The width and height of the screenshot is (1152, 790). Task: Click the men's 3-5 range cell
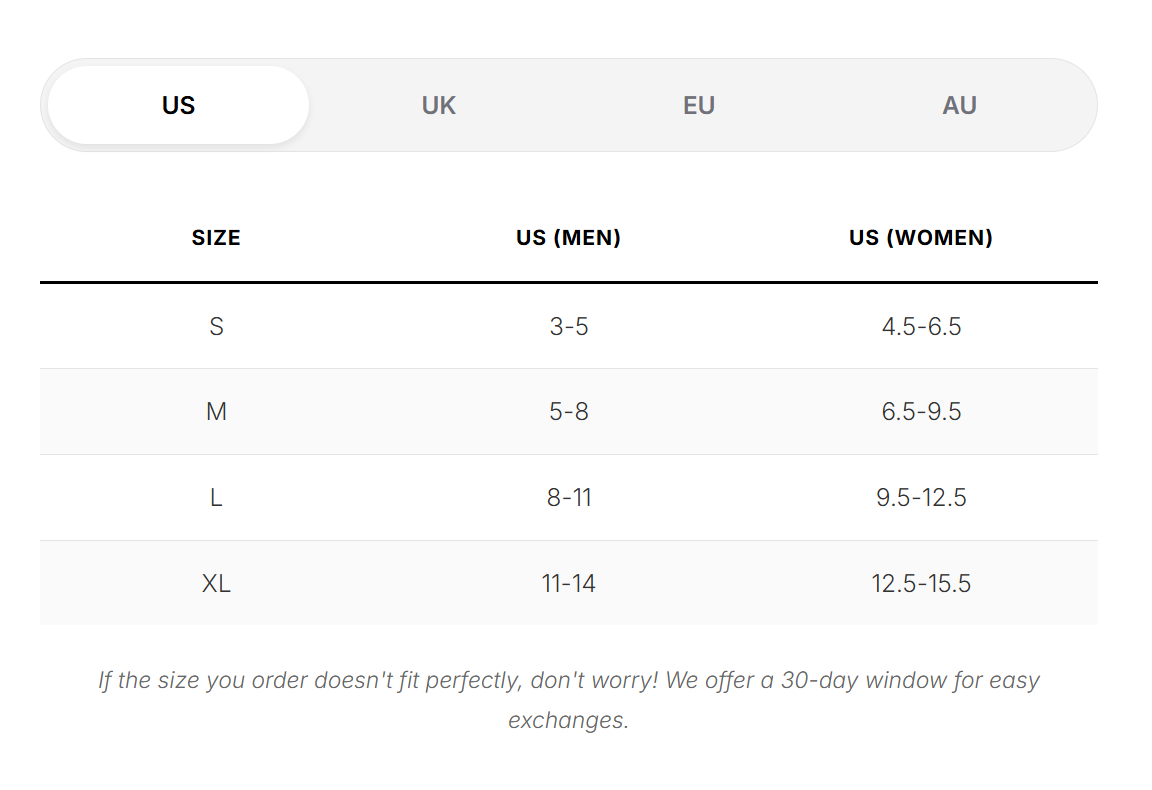click(x=569, y=326)
